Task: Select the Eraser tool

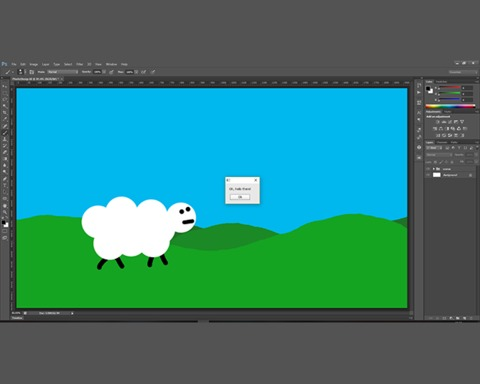Action: click(x=5, y=152)
